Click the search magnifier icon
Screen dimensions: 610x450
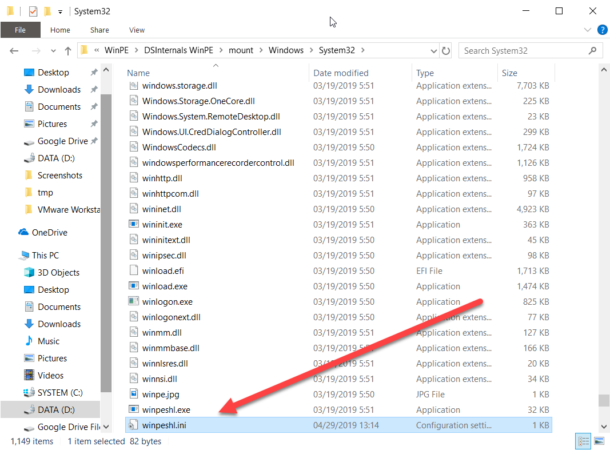(592, 51)
